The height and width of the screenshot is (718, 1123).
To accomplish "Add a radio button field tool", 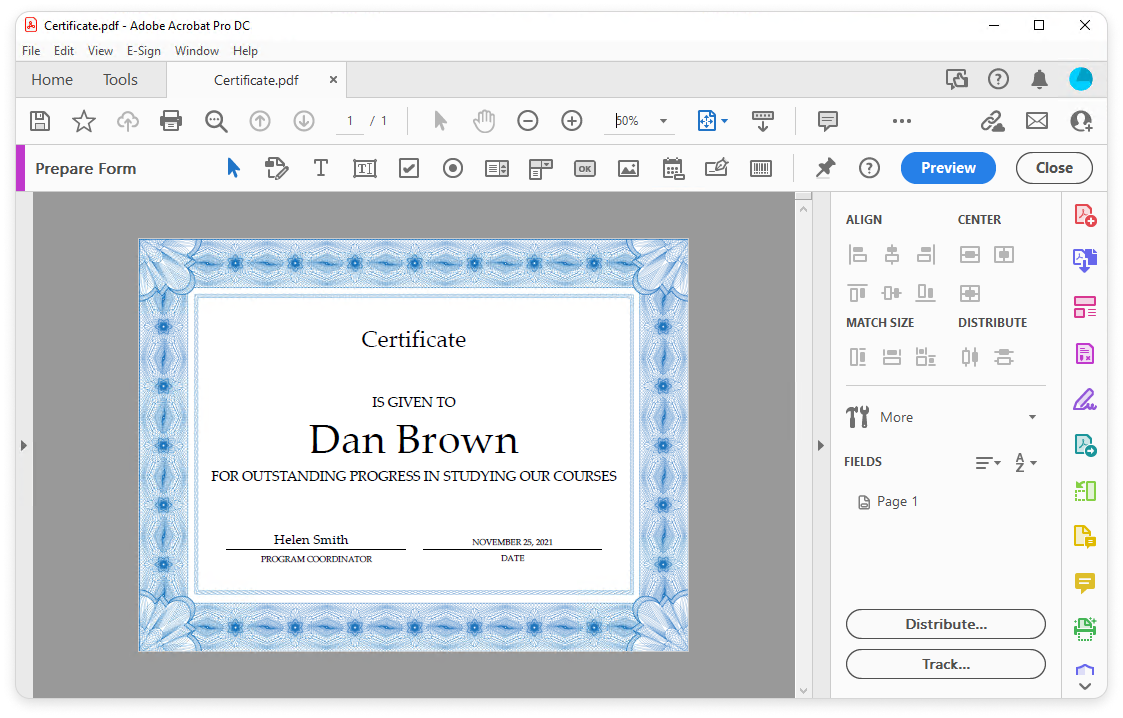I will [453, 168].
